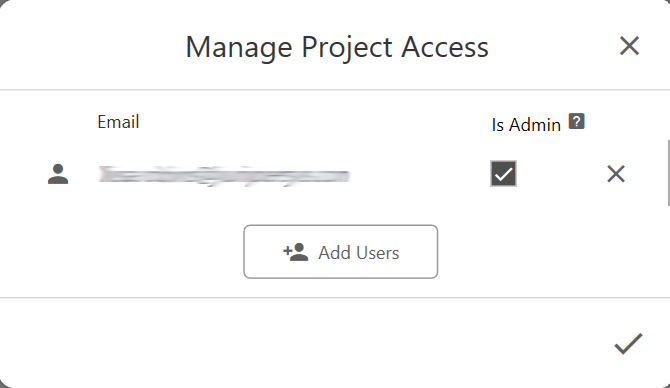Dismiss the dialog with the top-right X

(629, 46)
